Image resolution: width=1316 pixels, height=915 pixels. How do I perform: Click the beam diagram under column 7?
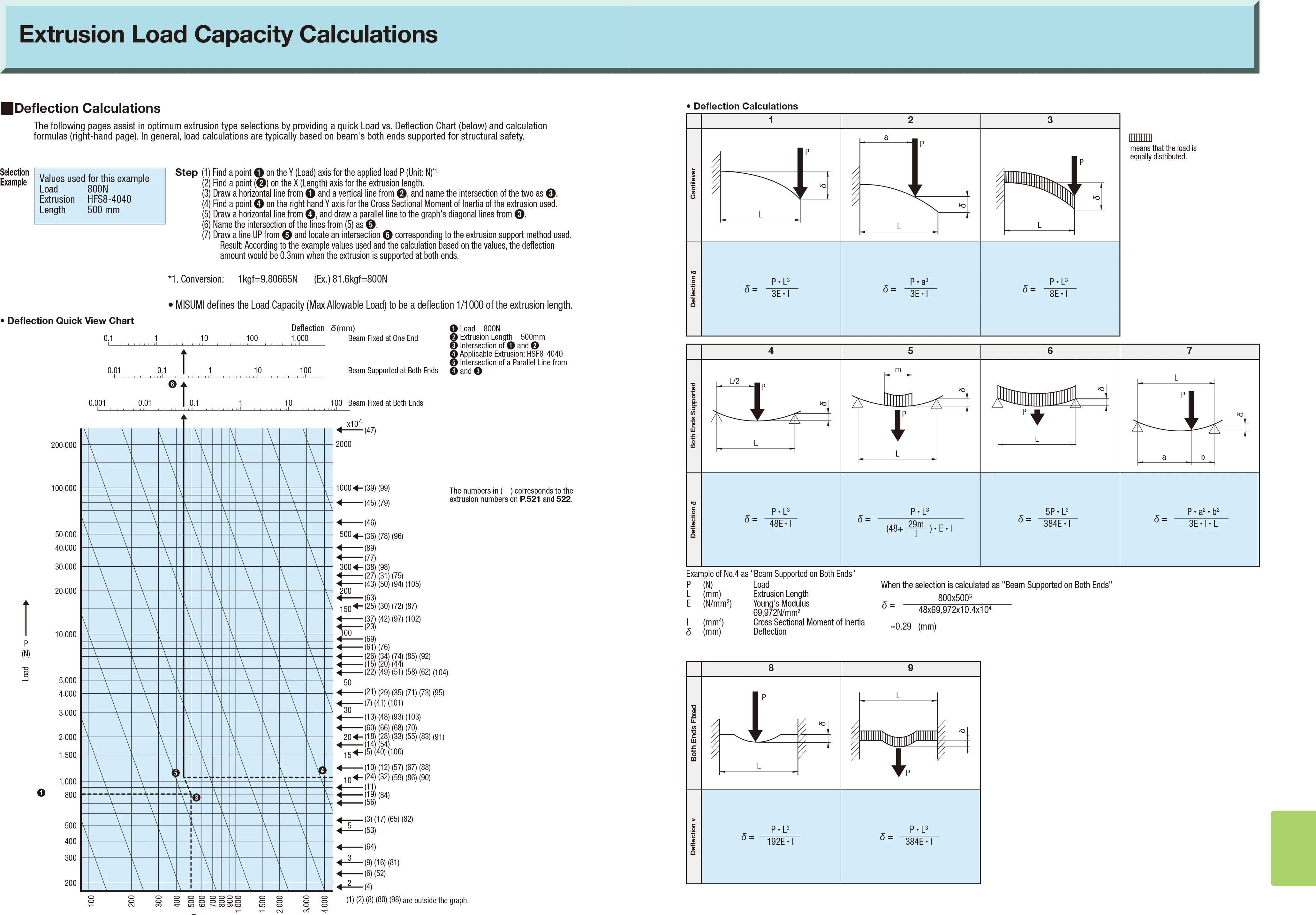pyautogui.click(x=1189, y=416)
